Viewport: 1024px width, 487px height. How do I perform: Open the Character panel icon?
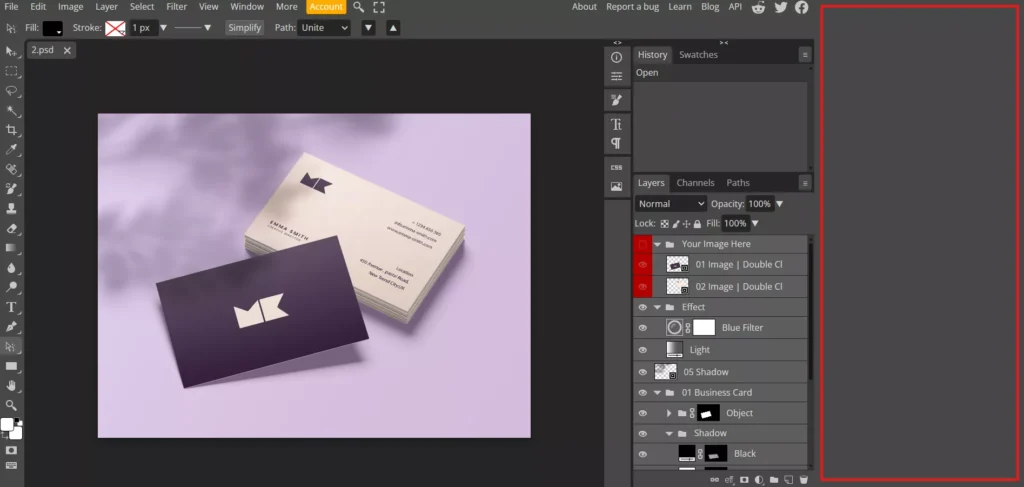click(616, 124)
